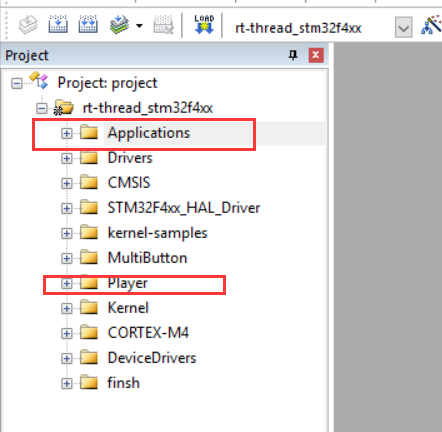Open the target selection dropdown arrow
This screenshot has height=432, width=442.
pos(404,28)
